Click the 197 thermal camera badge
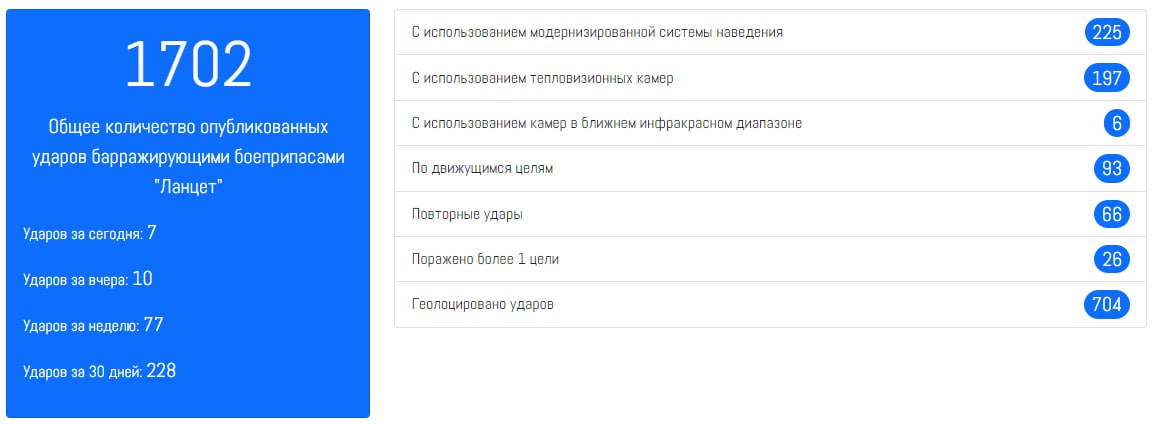This screenshot has width=1162, height=424. coord(1106,78)
